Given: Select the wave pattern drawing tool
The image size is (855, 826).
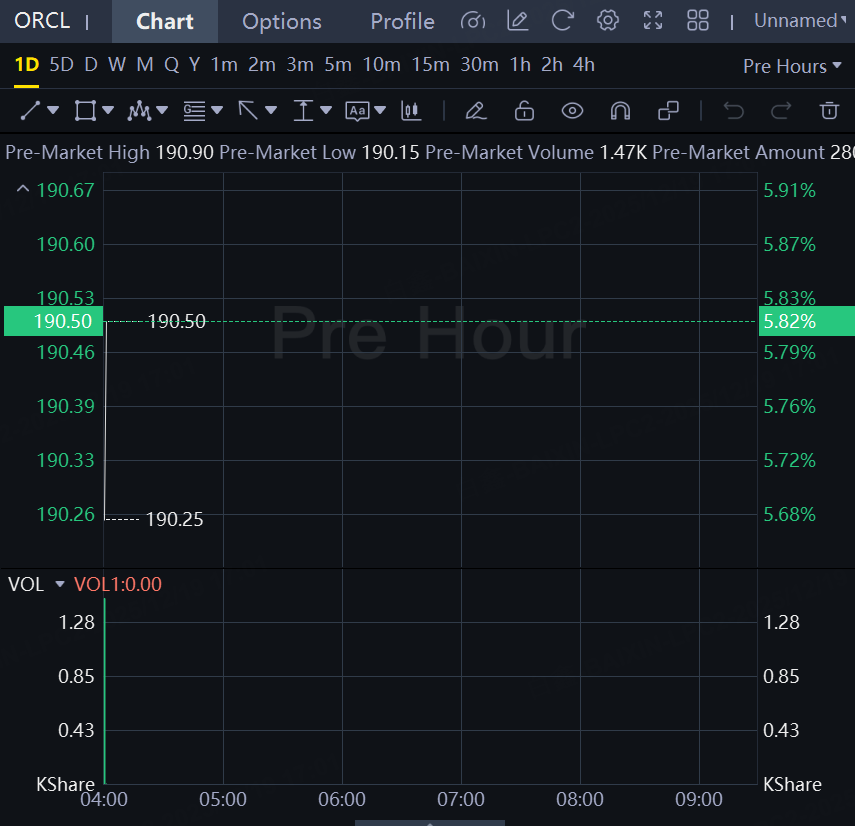Looking at the screenshot, I should coord(139,111).
